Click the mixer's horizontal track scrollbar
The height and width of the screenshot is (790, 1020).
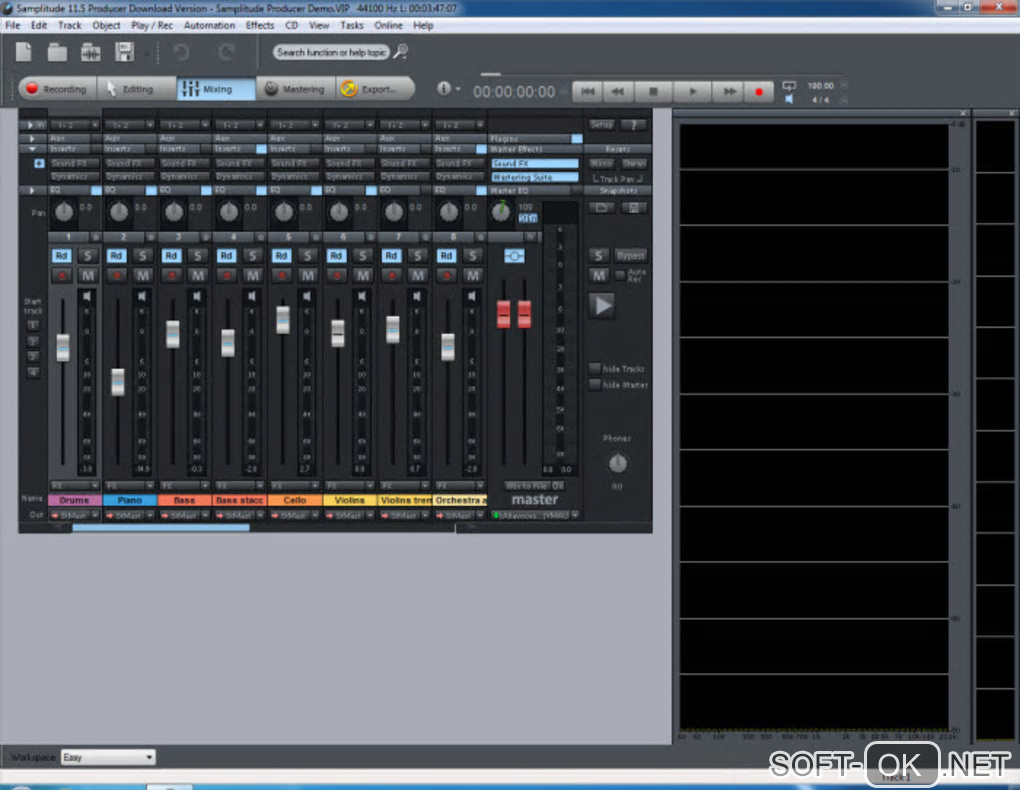pyautogui.click(x=161, y=528)
